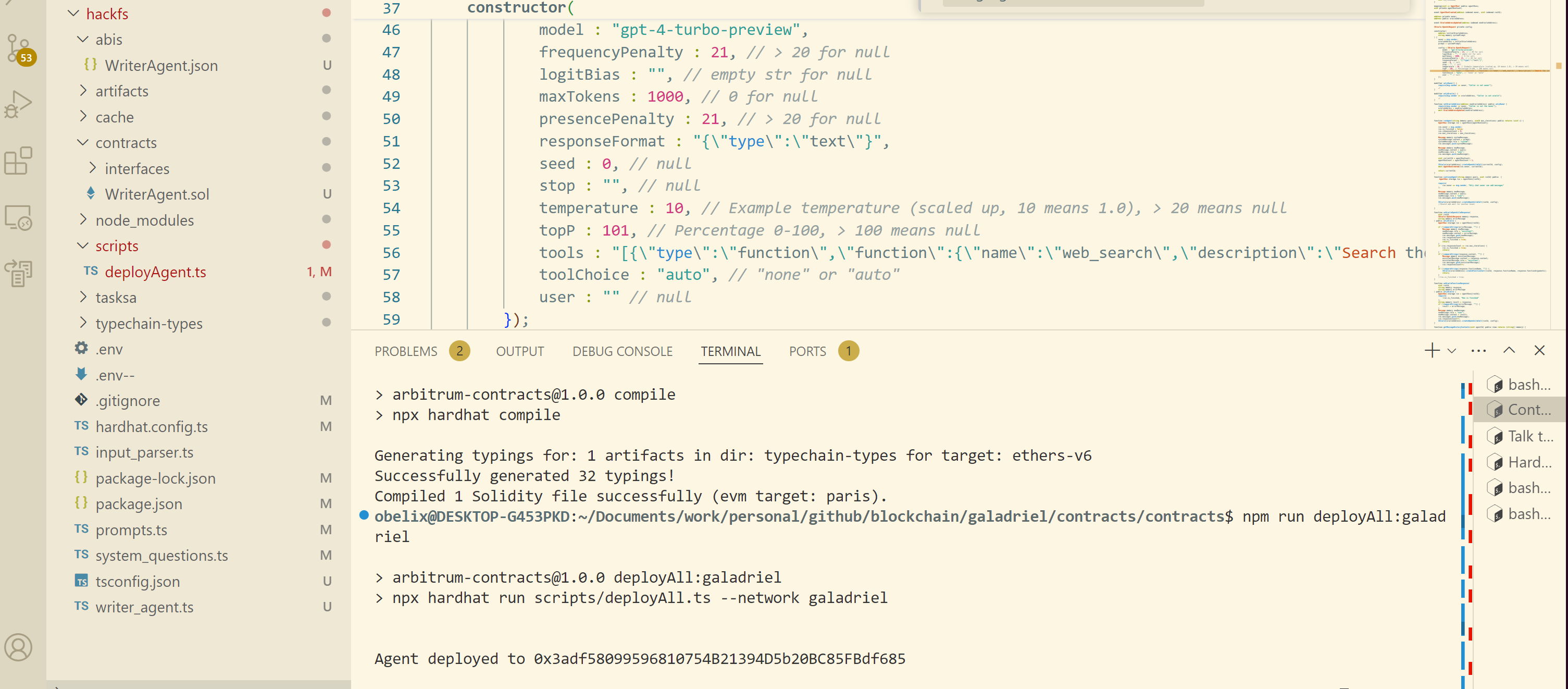Collapse the contracts folder
The height and width of the screenshot is (689, 1568).
(x=83, y=142)
